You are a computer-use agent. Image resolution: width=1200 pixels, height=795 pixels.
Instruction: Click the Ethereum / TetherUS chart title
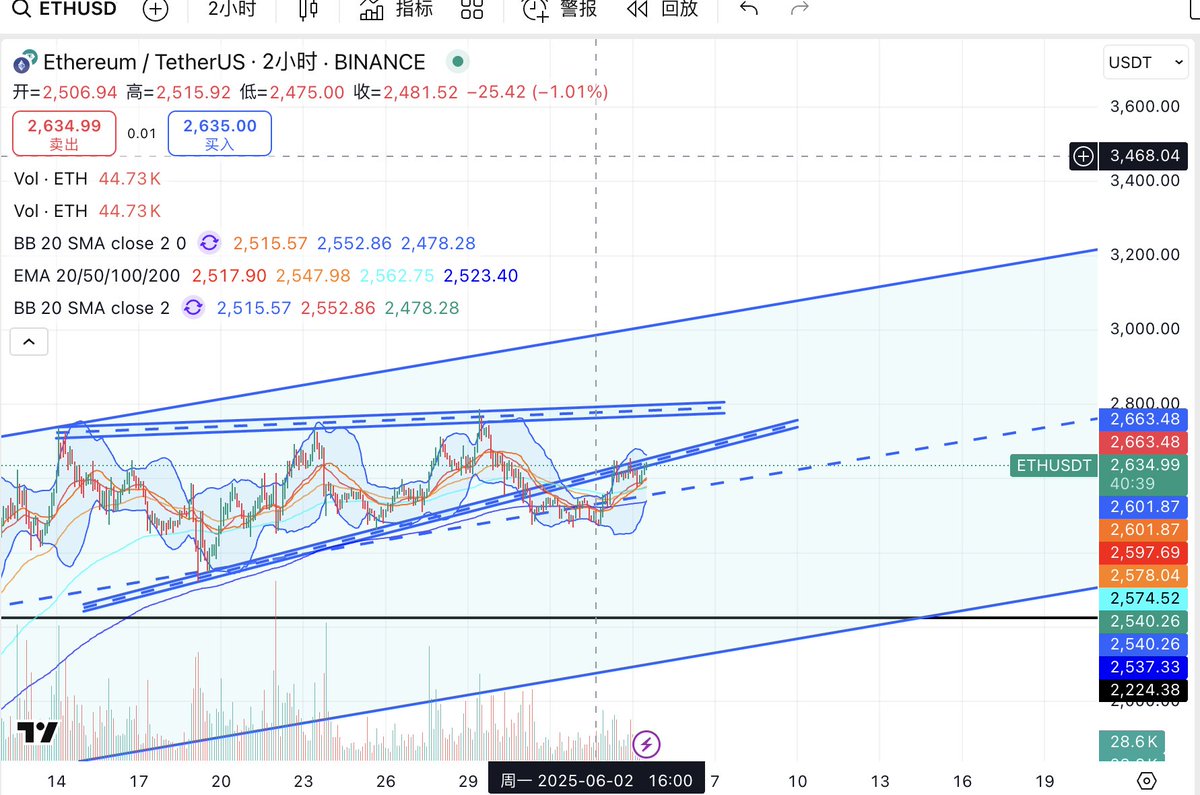(235, 62)
